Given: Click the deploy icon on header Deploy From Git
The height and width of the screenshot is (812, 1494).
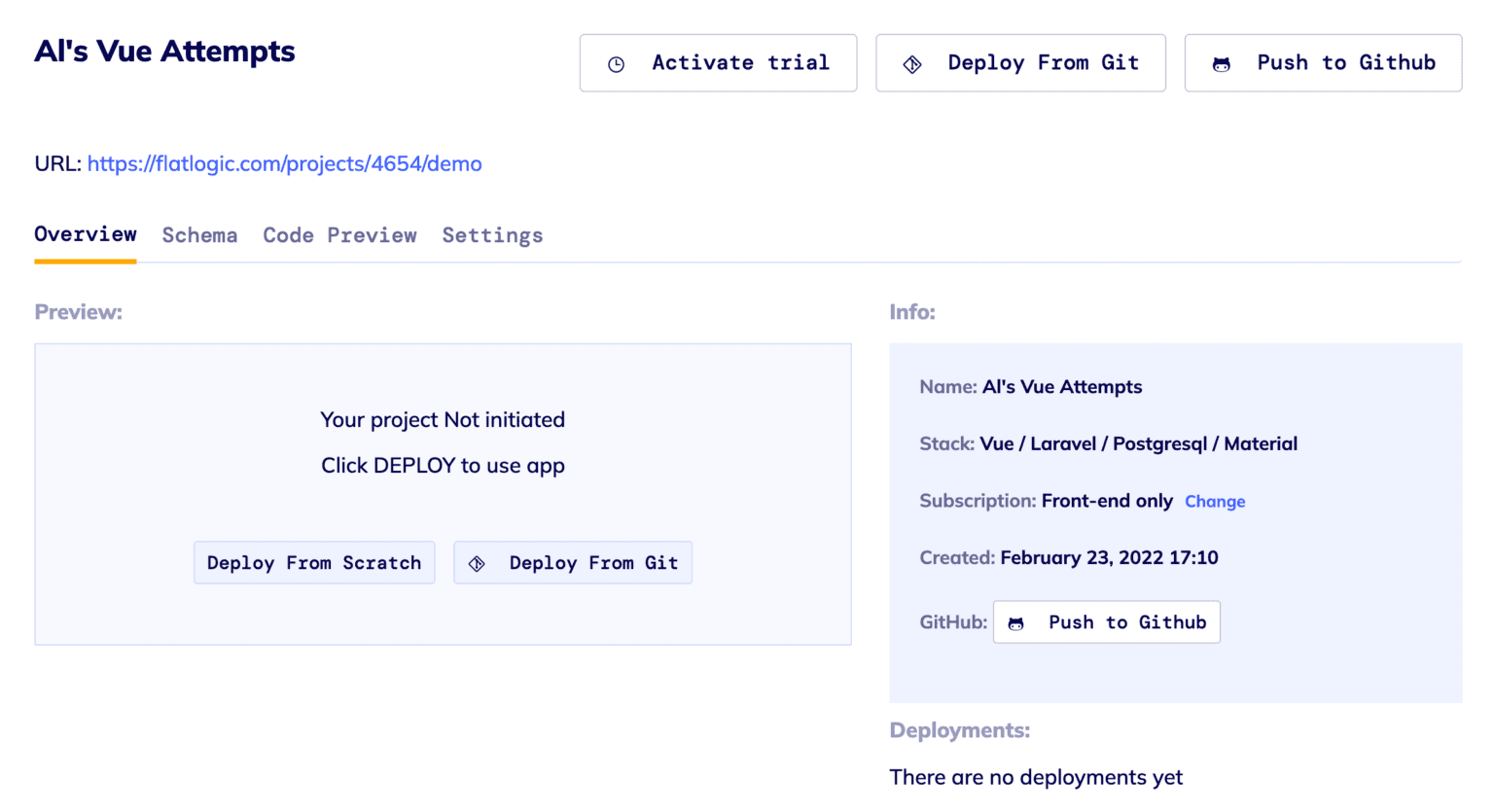Looking at the screenshot, I should point(912,62).
